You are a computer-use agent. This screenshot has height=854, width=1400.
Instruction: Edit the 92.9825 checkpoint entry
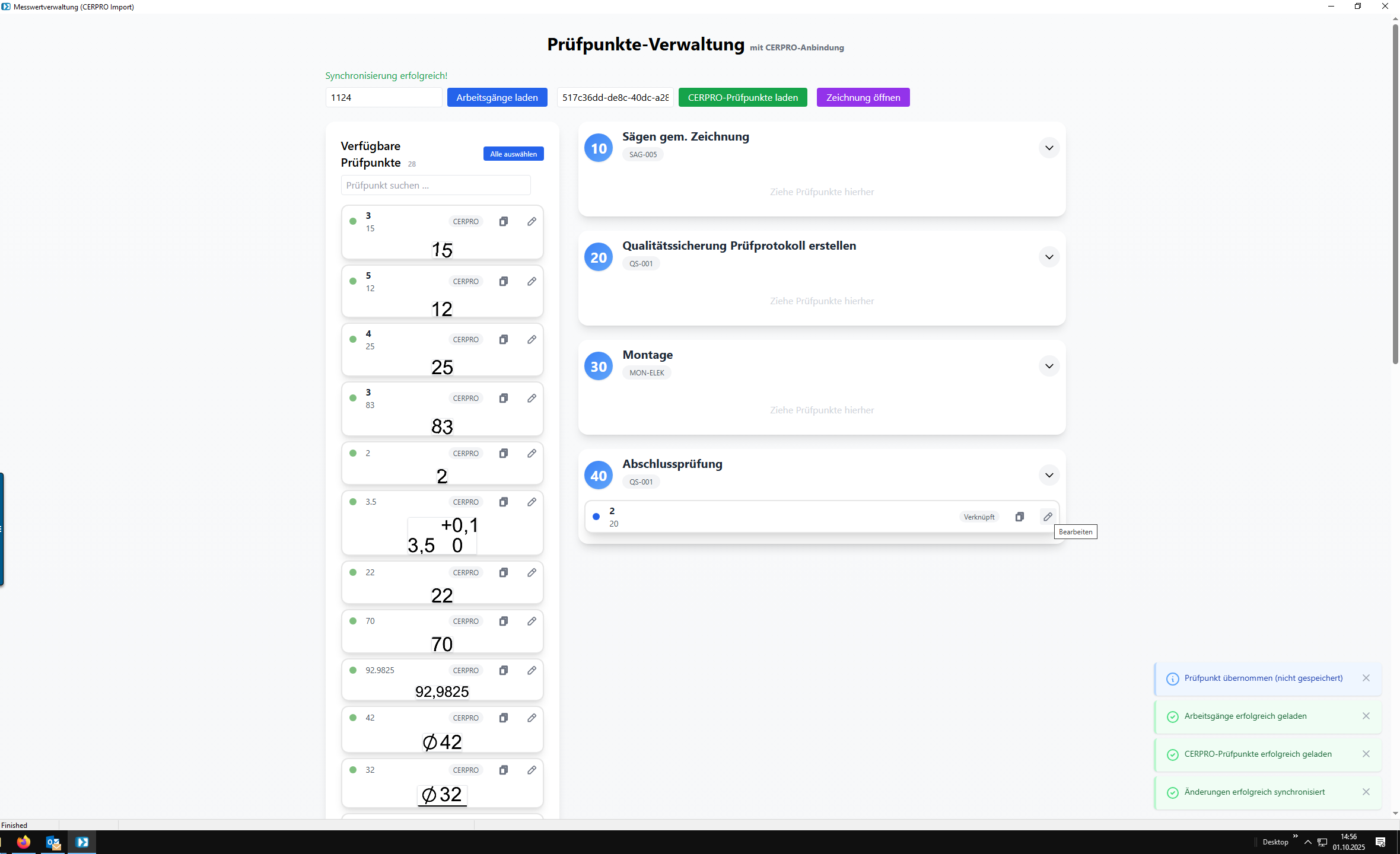(532, 670)
